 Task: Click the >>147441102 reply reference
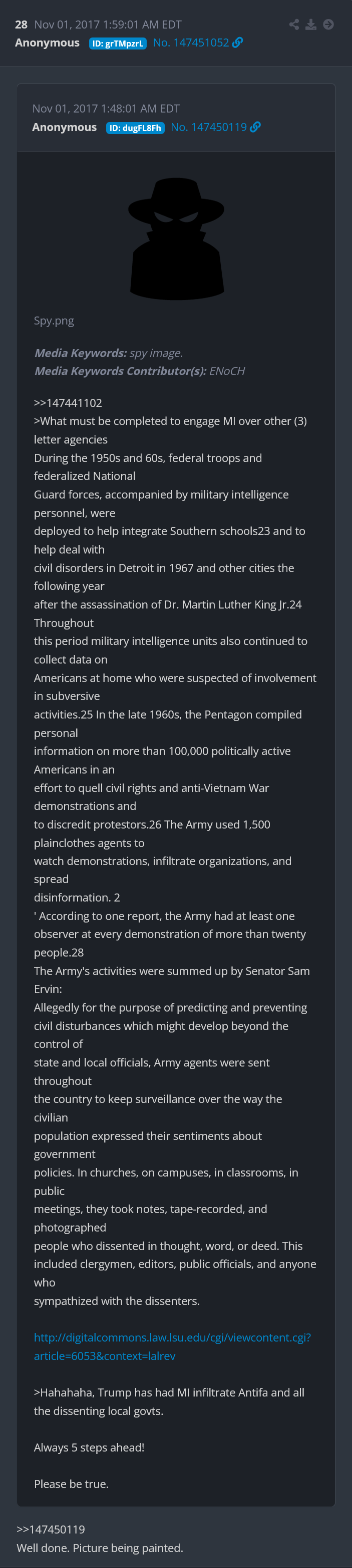(x=68, y=403)
